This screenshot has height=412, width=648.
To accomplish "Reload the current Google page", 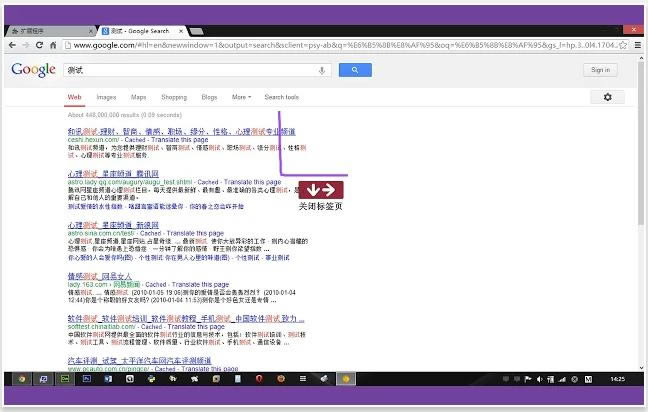I will tap(39, 45).
